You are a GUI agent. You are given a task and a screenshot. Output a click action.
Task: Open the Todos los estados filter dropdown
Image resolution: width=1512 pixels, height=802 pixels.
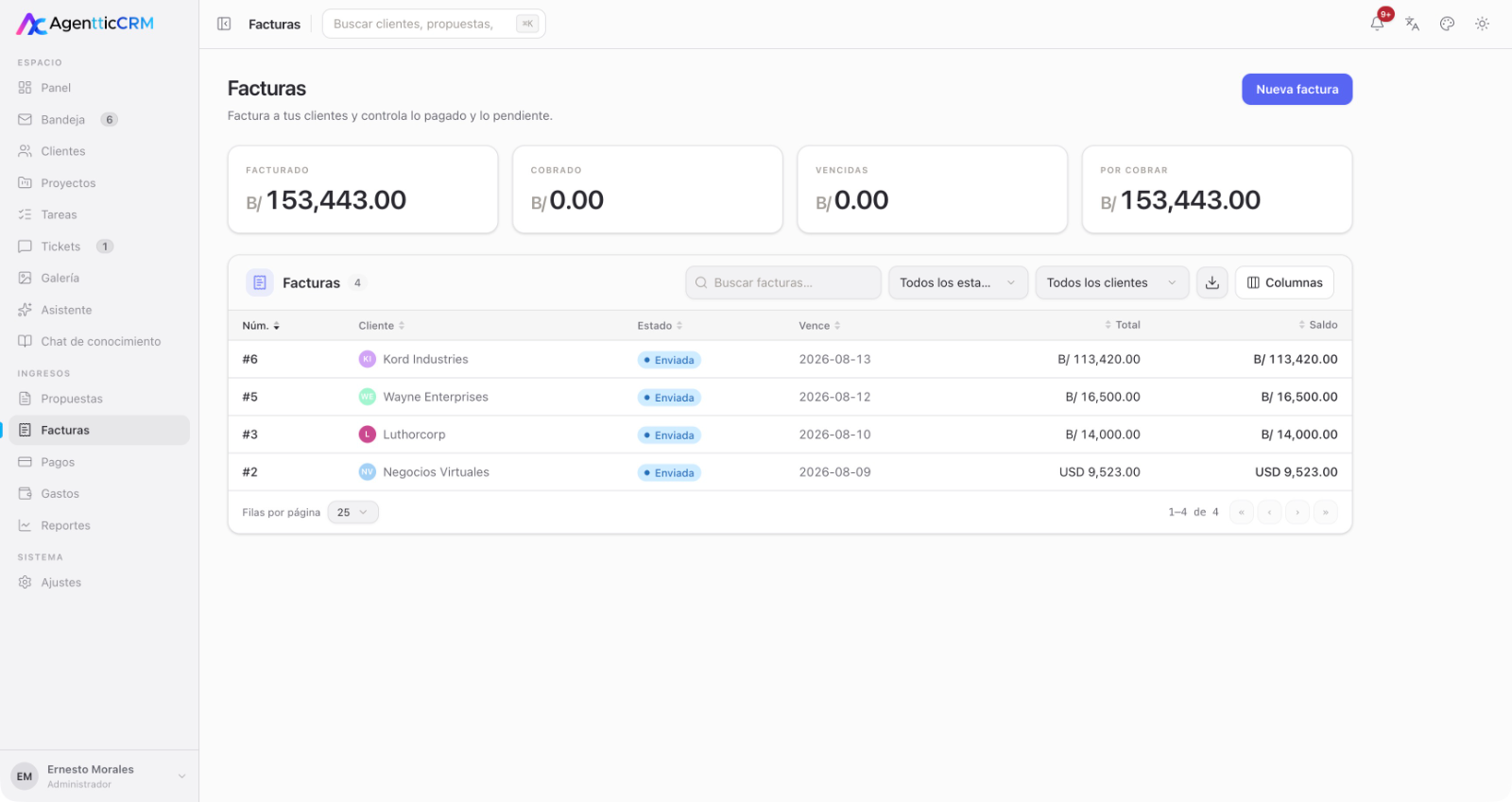(958, 282)
